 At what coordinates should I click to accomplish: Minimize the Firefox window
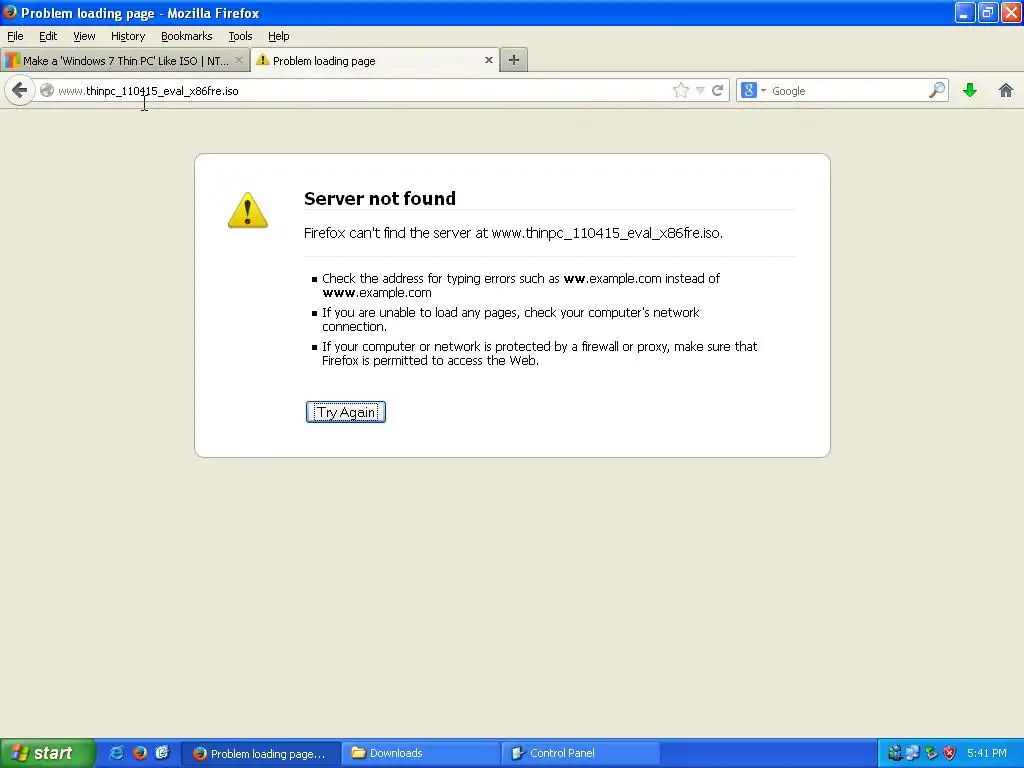965,12
